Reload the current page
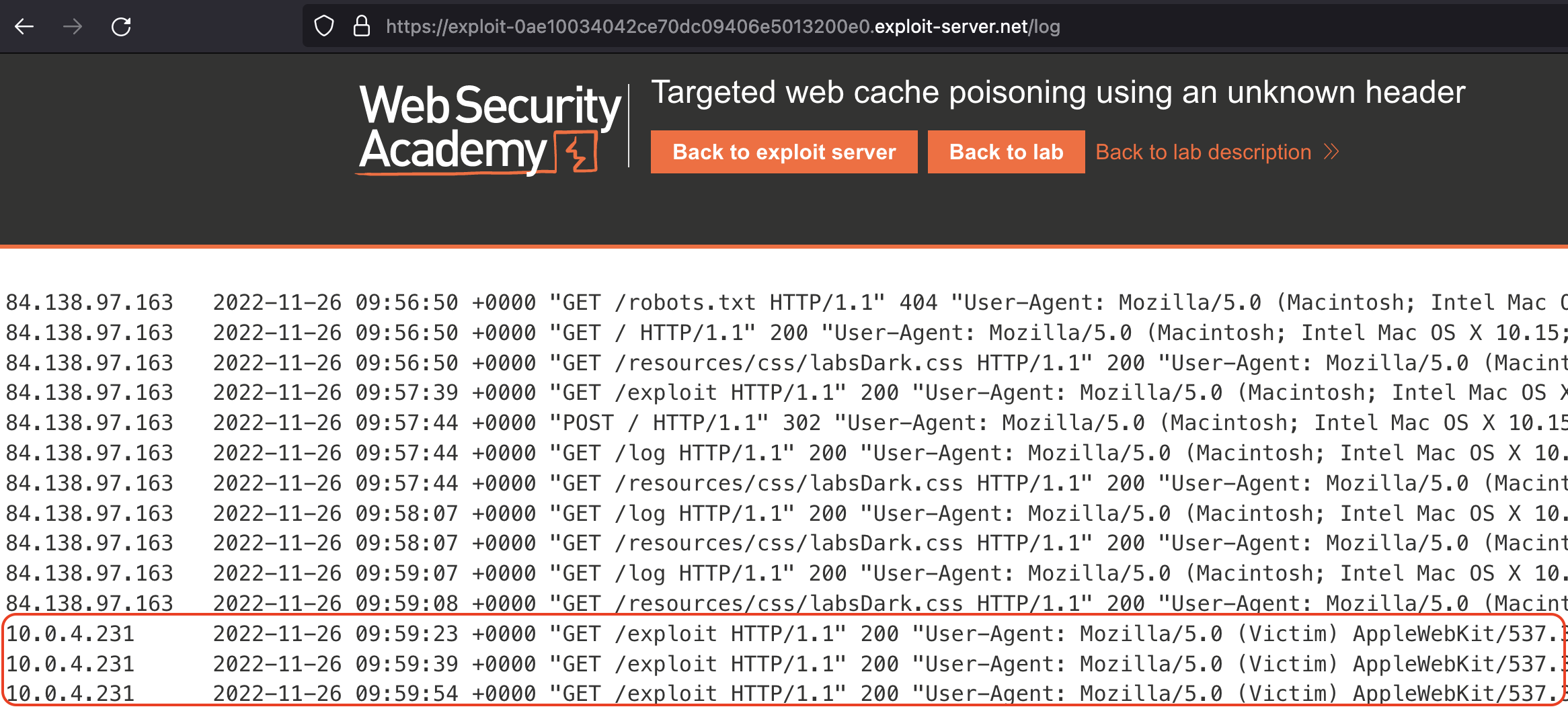1568x711 pixels. [x=121, y=27]
